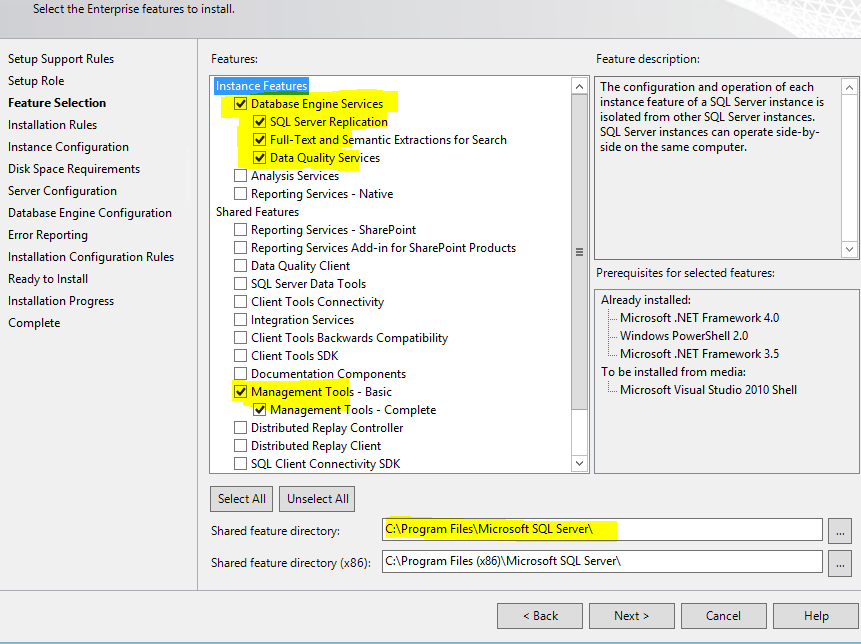Select Database Engine Configuration step
Viewport: 861px width, 644px height.
pyautogui.click(x=90, y=212)
